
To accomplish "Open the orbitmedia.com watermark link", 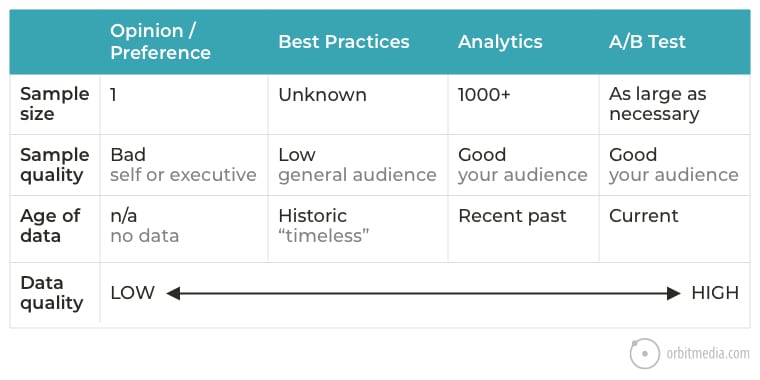I will (707, 354).
